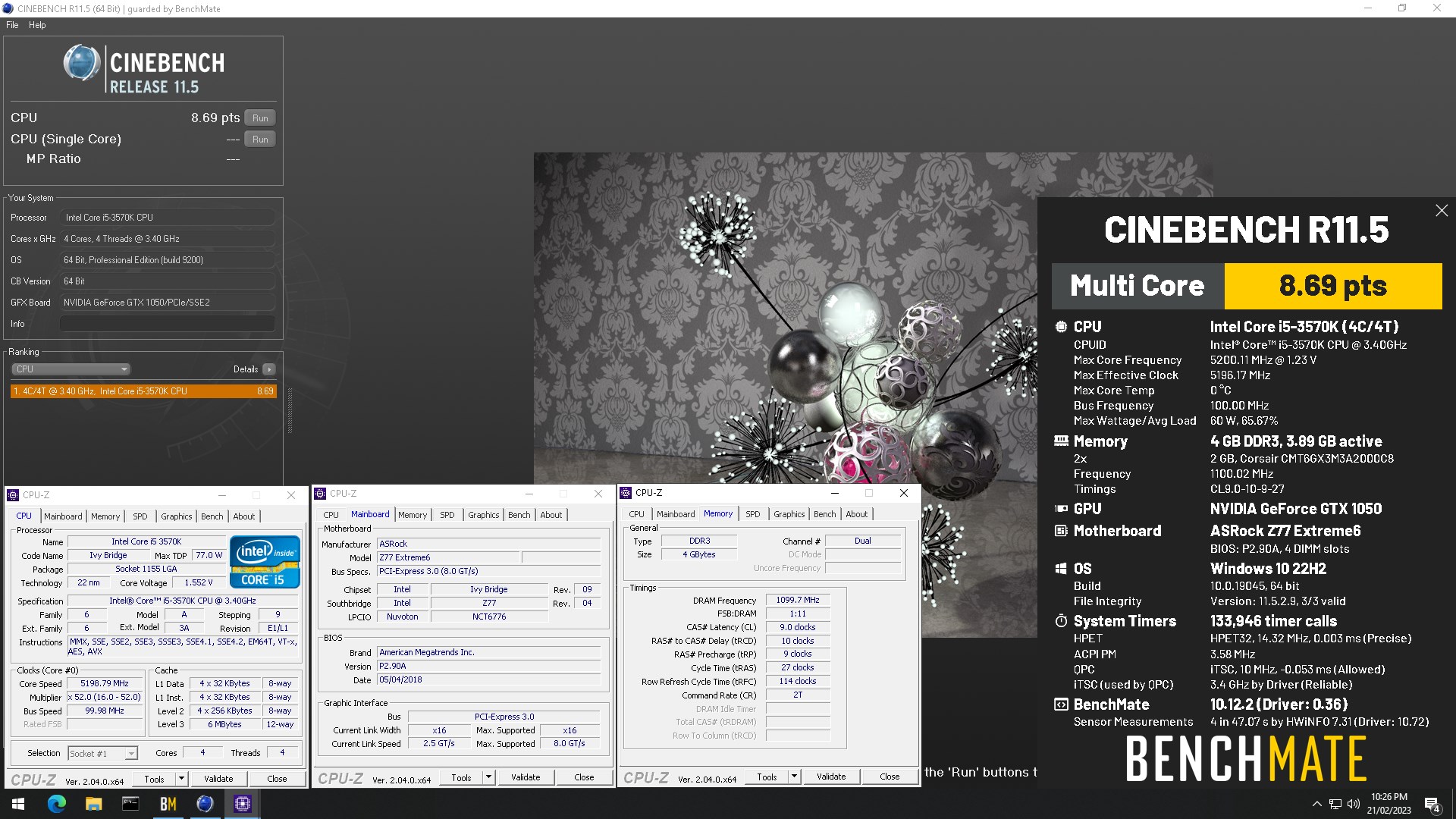This screenshot has height=819, width=1456.
Task: Click the Intel Core i5 logo in CPU-Z
Action: click(265, 562)
